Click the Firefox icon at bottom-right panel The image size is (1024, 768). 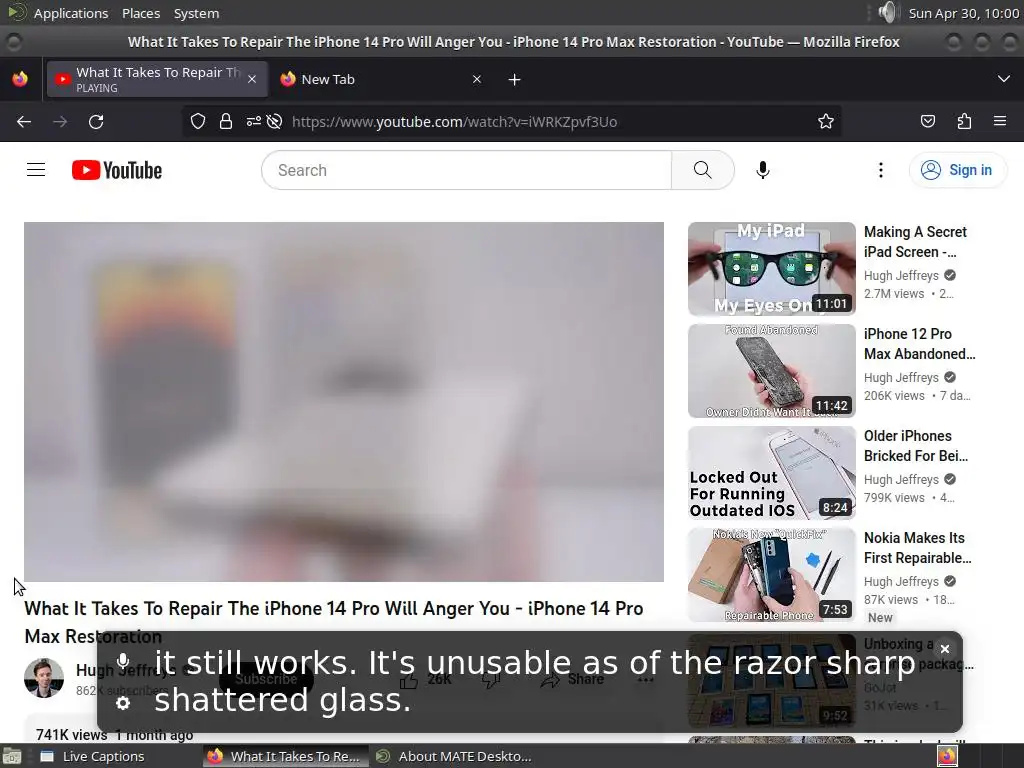point(947,756)
